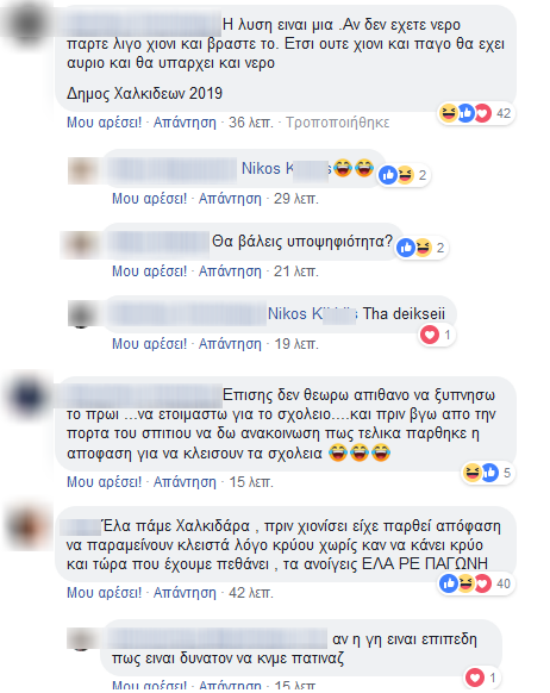Click heart reaction on flat earth reply
550x693 pixels.
482,677
